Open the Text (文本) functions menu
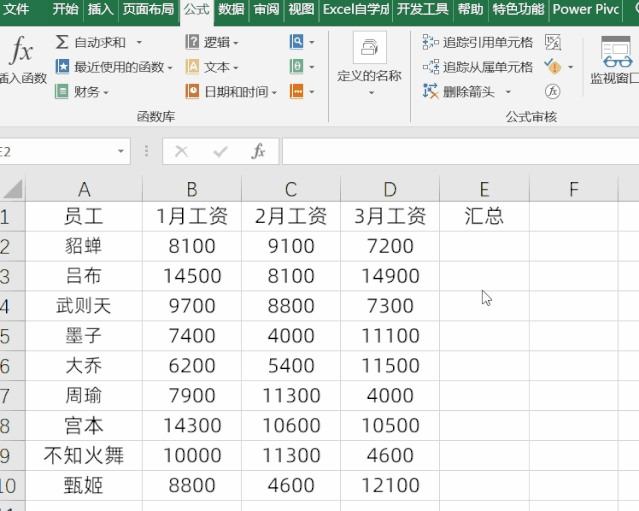The width and height of the screenshot is (639, 511). [208, 67]
